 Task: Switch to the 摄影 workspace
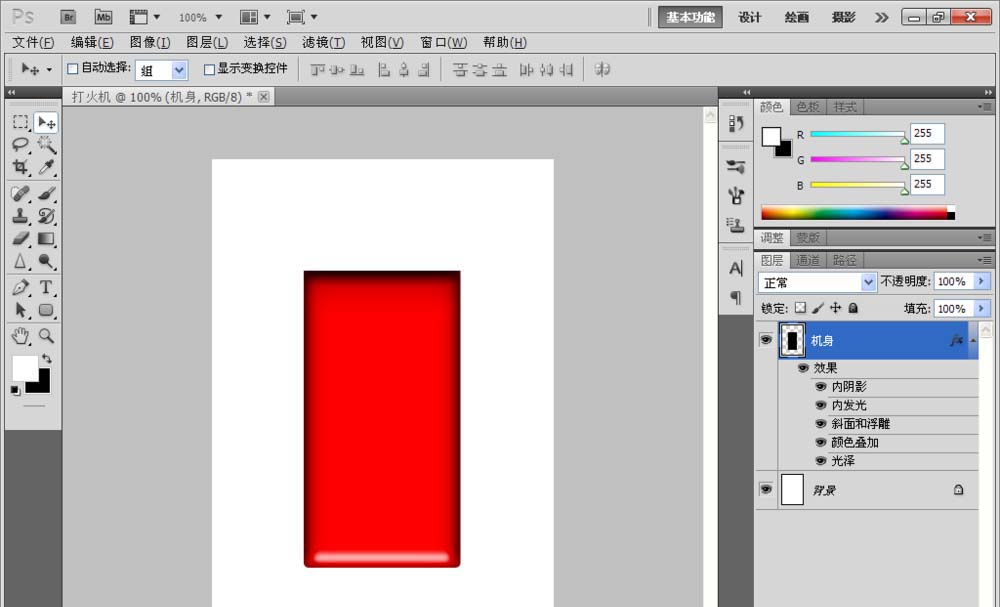pyautogui.click(x=843, y=17)
